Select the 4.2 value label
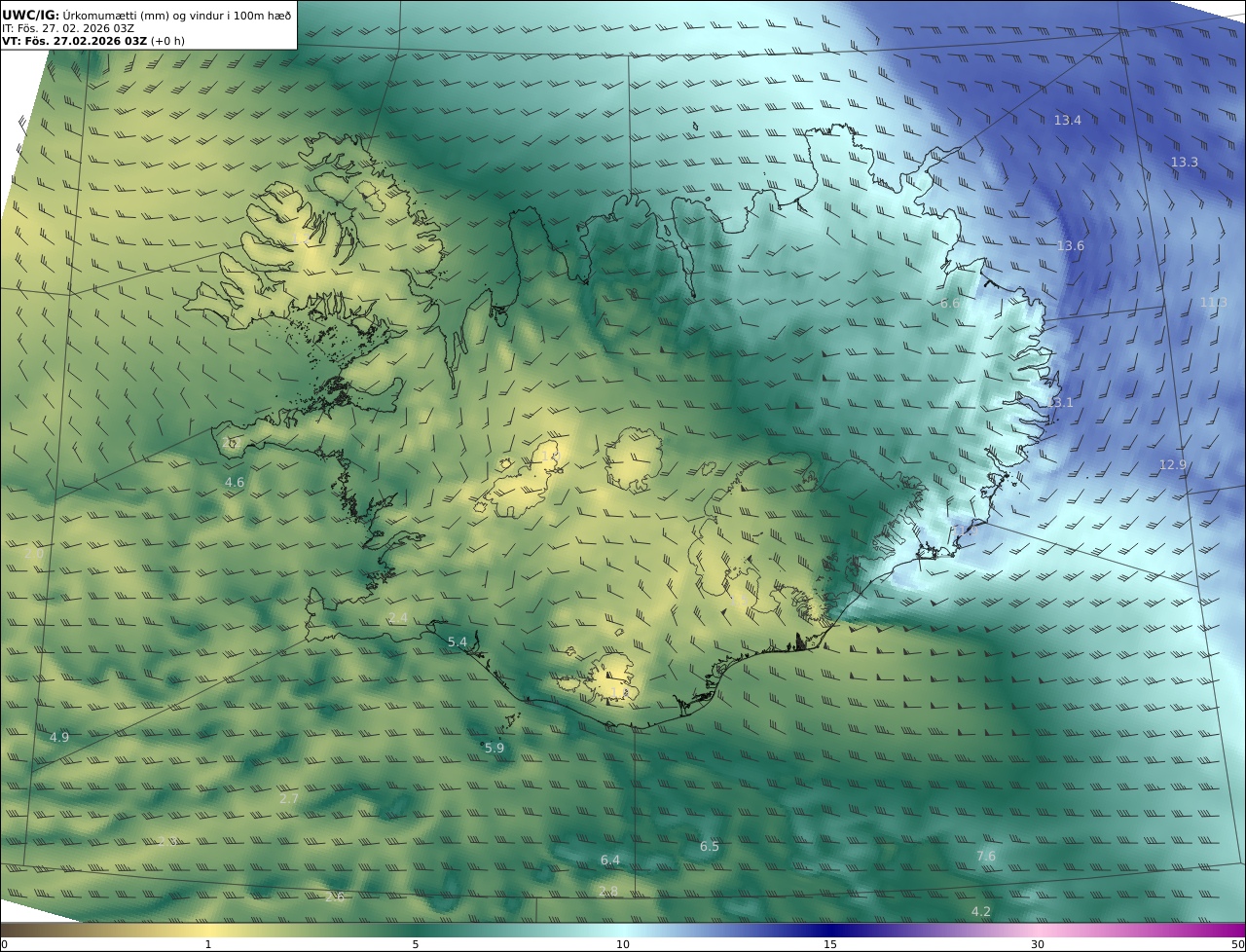1246x952 pixels. 980,911
